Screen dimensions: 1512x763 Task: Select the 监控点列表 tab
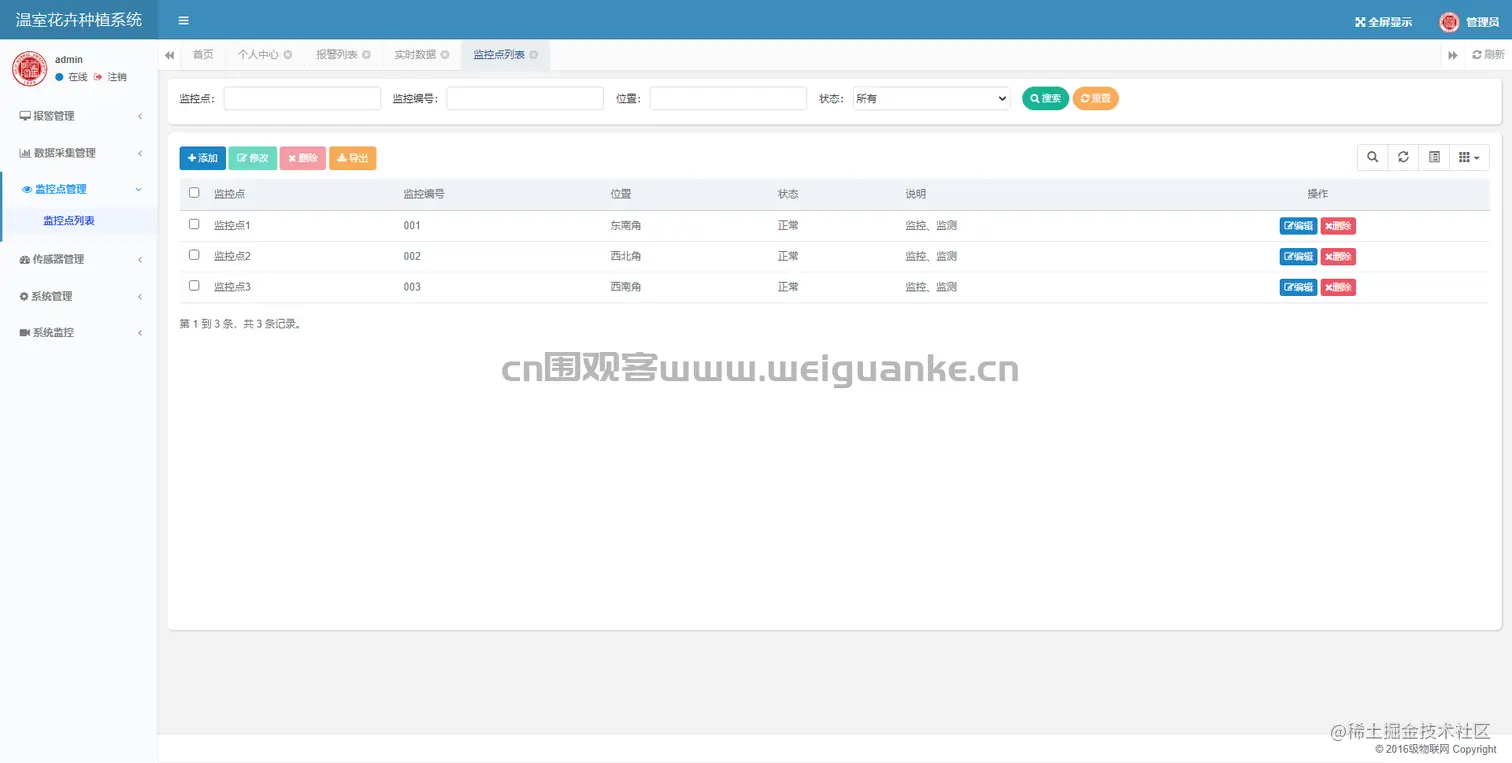[499, 55]
